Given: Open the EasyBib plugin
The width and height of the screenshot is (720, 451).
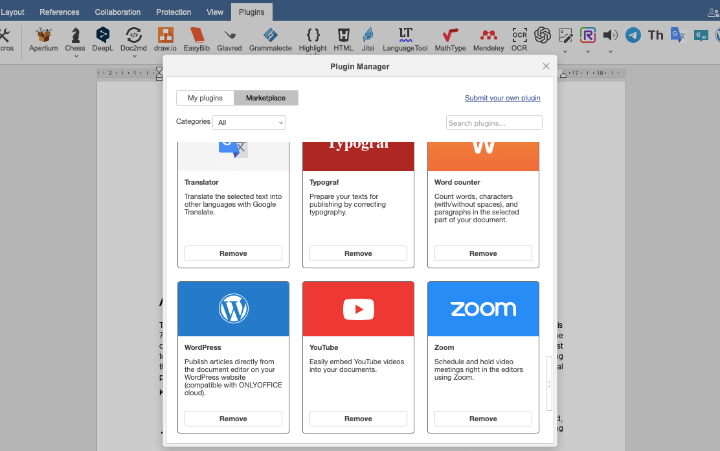Looking at the screenshot, I should pos(197,39).
